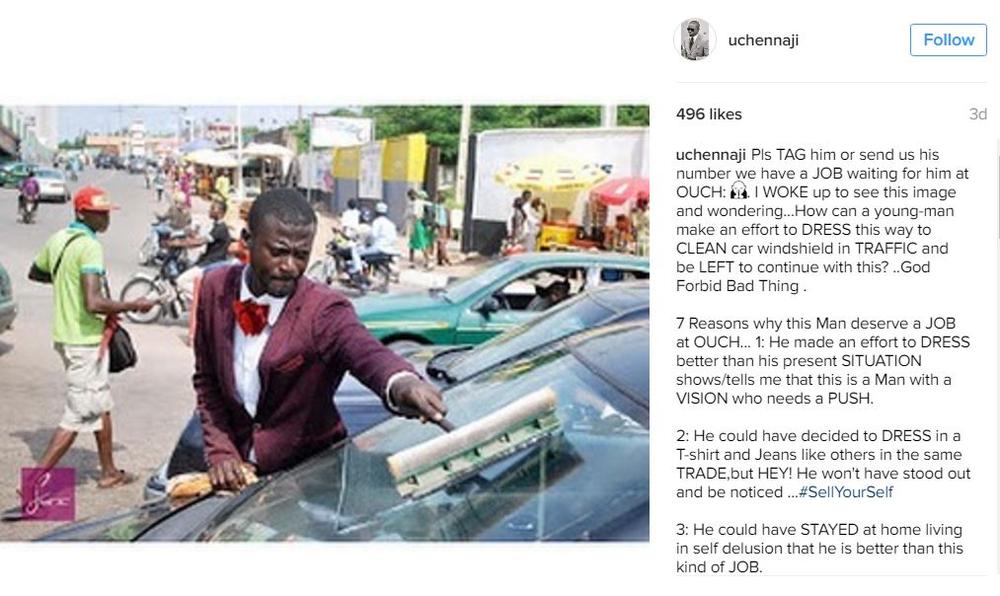Click the red bow tie in the photo
The height and width of the screenshot is (596, 1000).
(x=251, y=316)
